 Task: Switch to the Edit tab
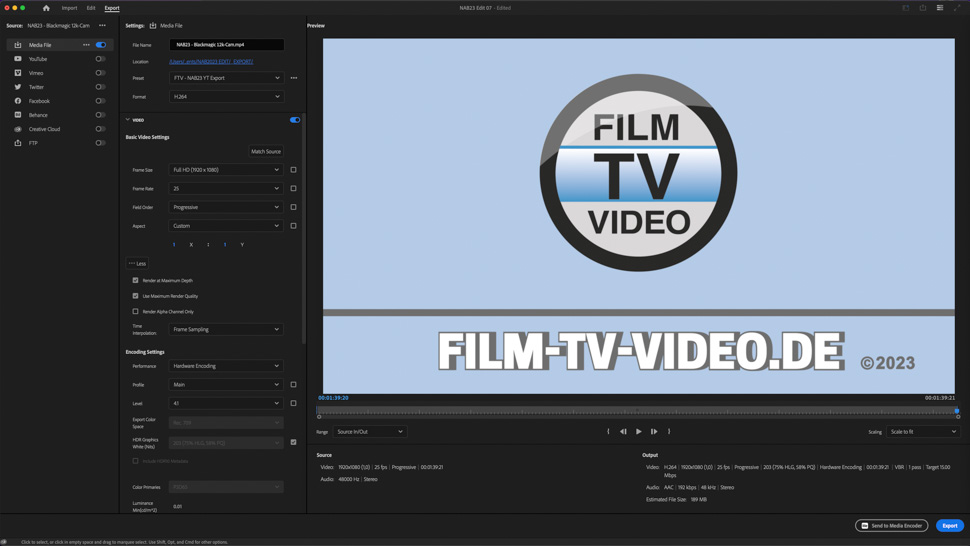click(91, 8)
